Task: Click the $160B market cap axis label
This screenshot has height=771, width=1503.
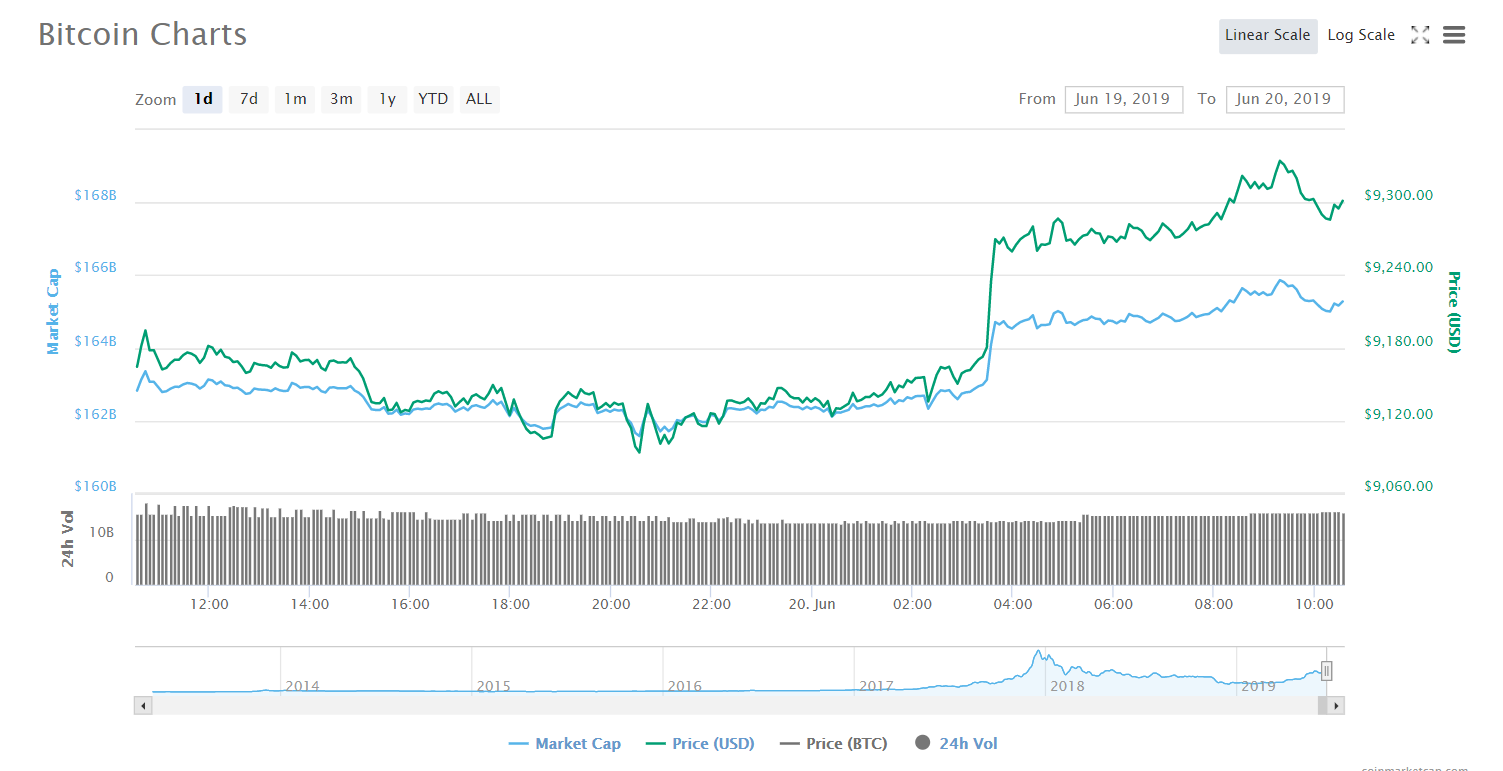Action: [95, 486]
